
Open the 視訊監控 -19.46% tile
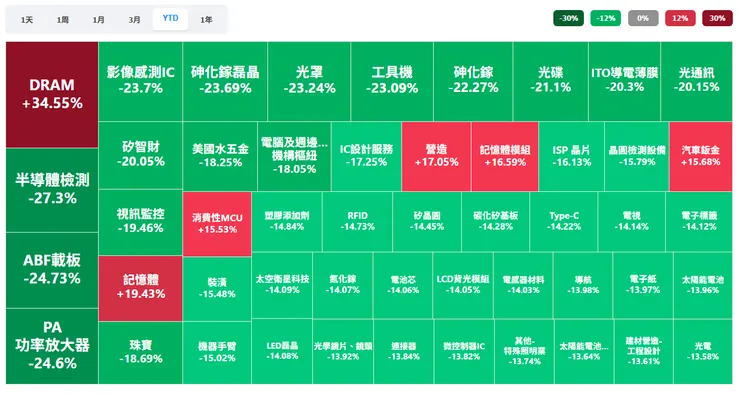click(141, 222)
